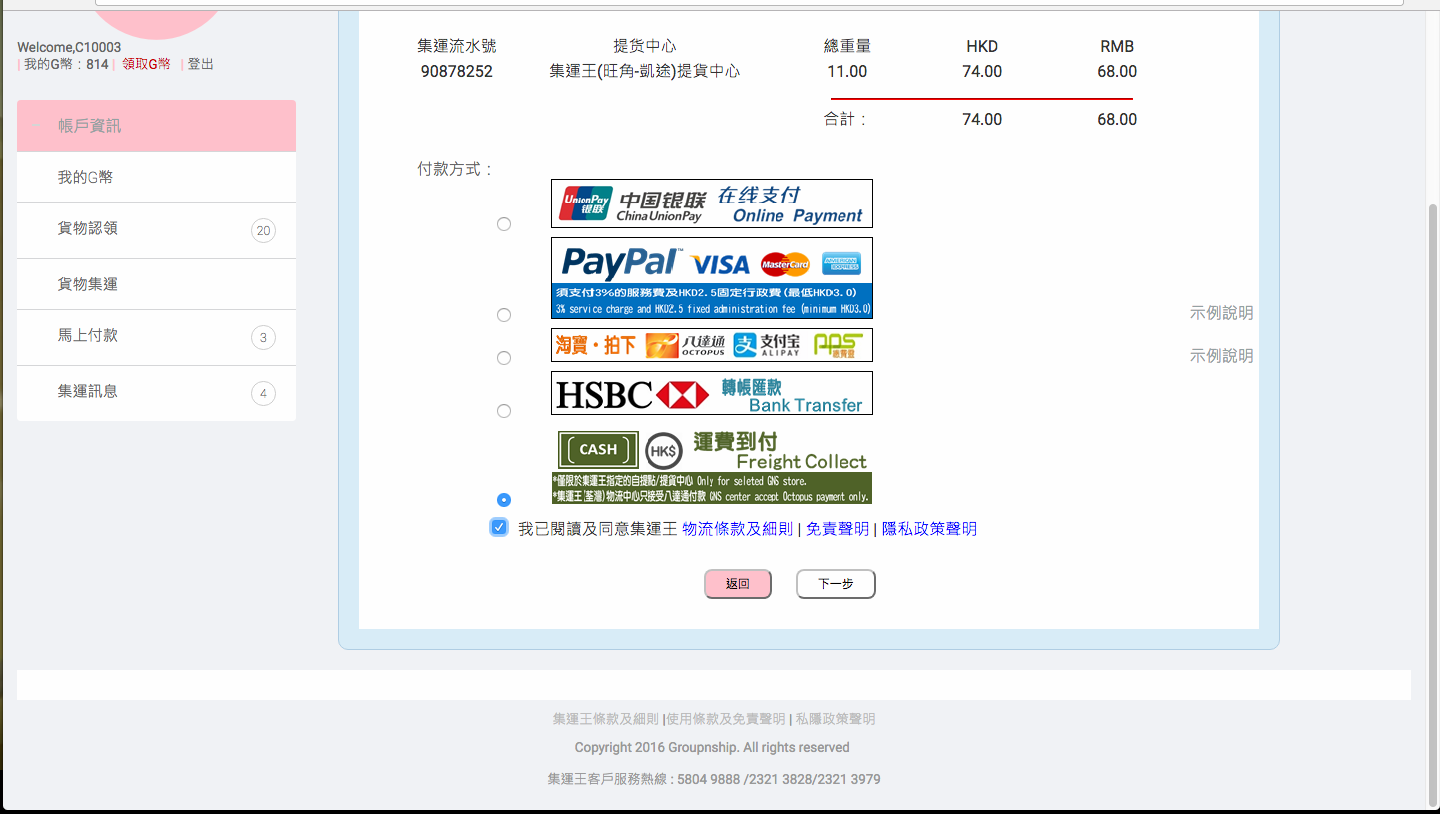Image resolution: width=1440 pixels, height=814 pixels.
Task: Click the Welcome,C10003 greeting text
Action: (x=69, y=47)
